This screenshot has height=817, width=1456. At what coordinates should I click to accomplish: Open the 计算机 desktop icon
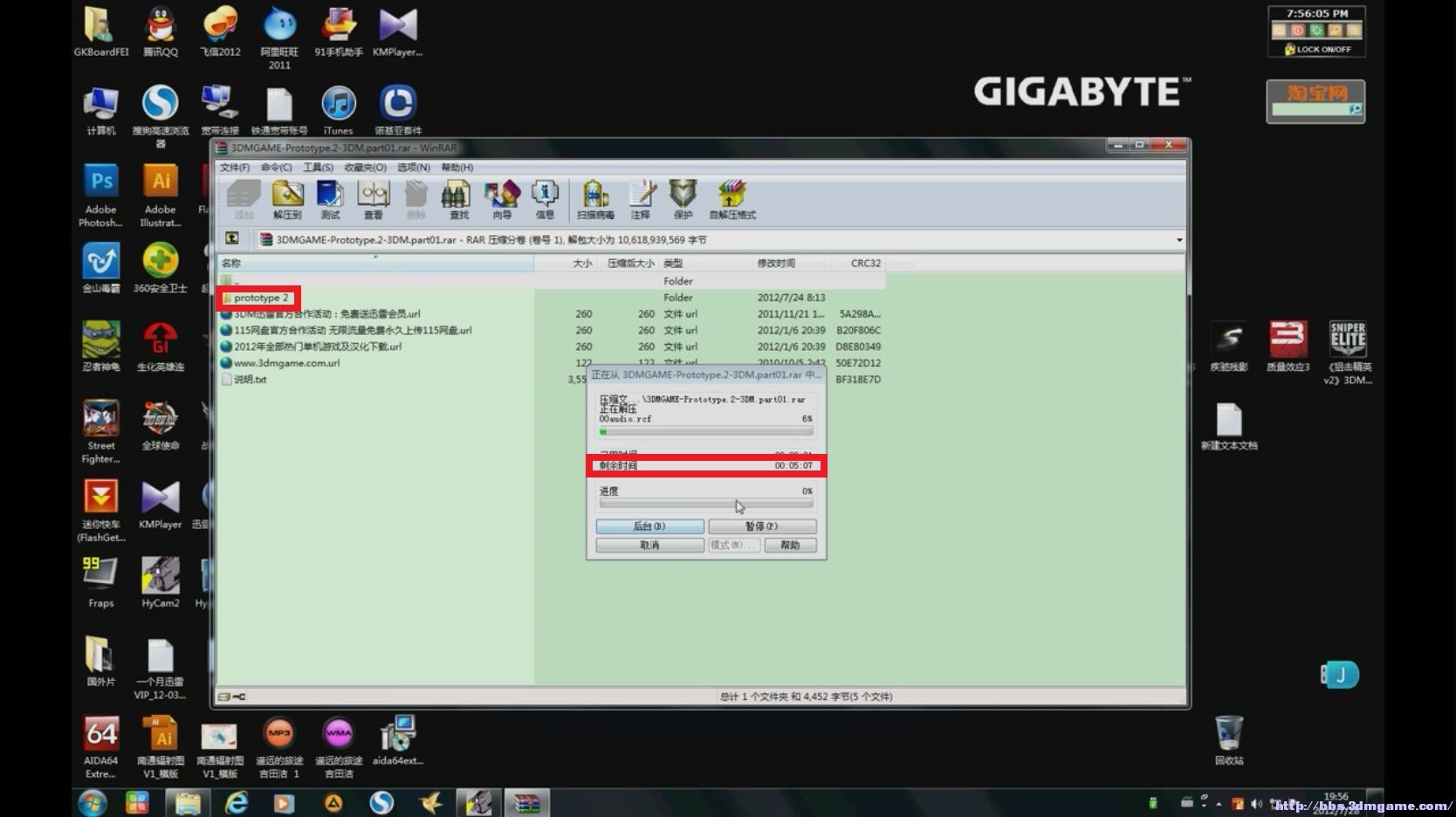coord(101,110)
